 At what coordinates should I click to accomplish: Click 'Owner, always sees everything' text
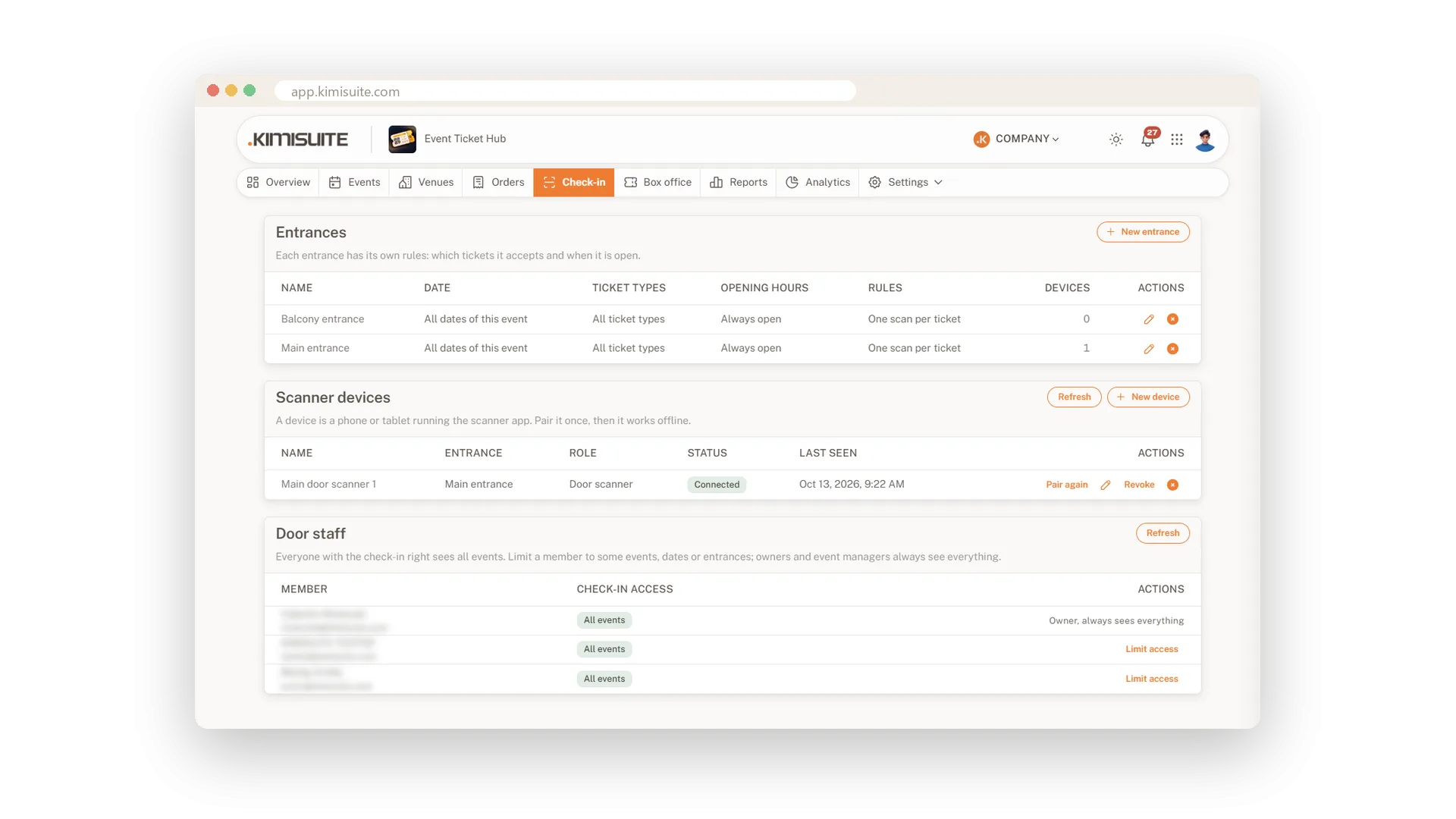(1116, 621)
